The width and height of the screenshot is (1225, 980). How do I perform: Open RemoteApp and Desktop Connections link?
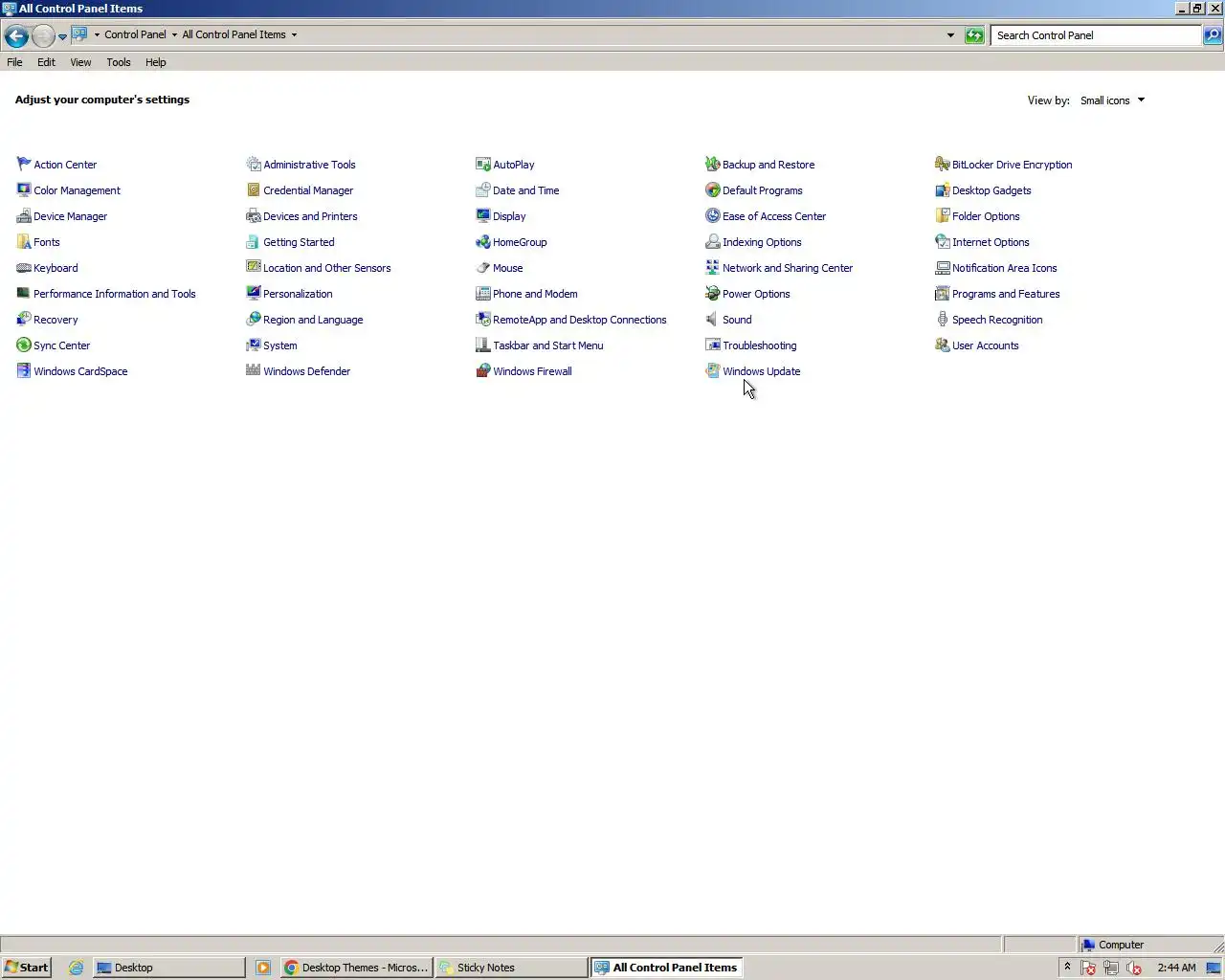point(579,320)
